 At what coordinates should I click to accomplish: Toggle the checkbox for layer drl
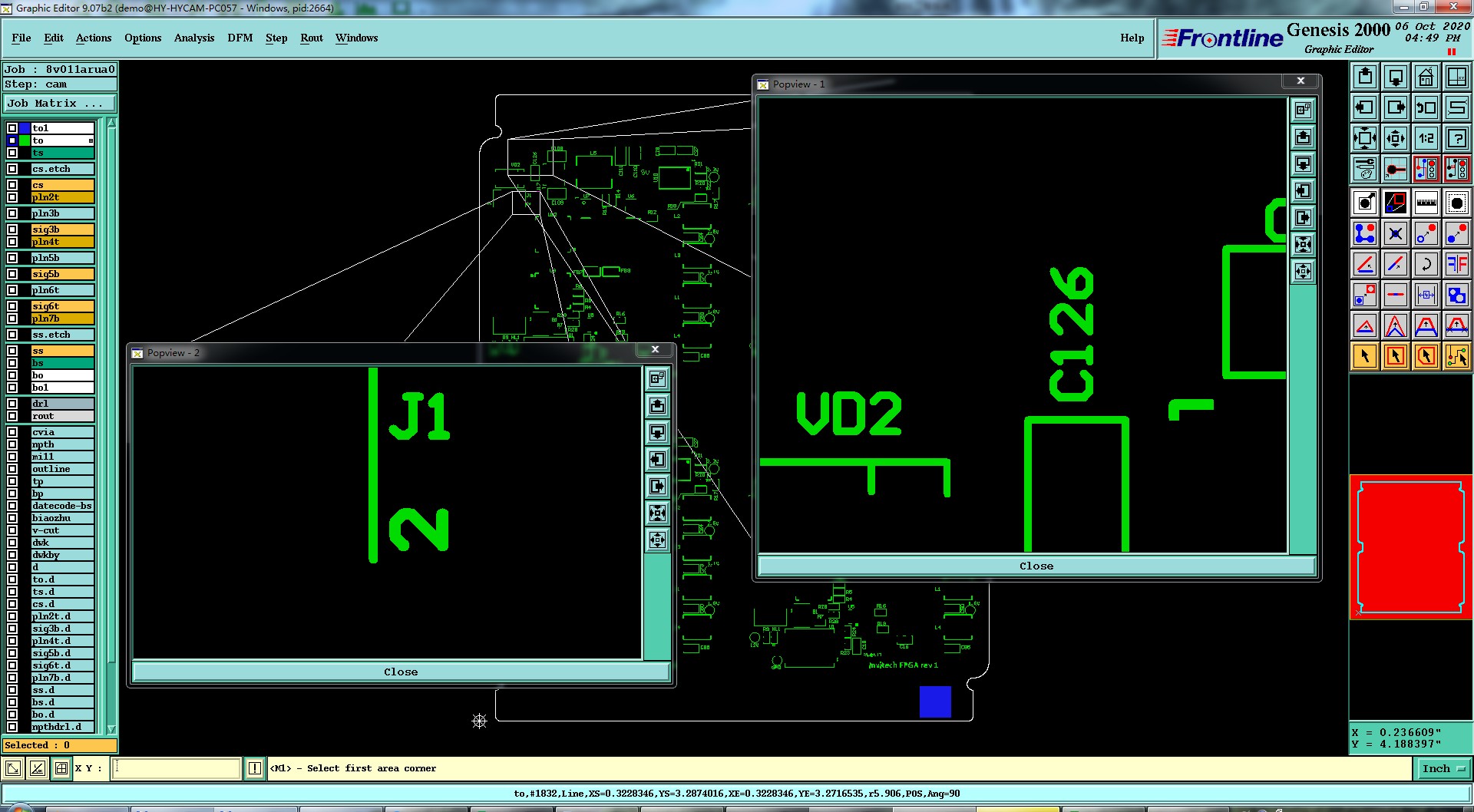tap(12, 404)
